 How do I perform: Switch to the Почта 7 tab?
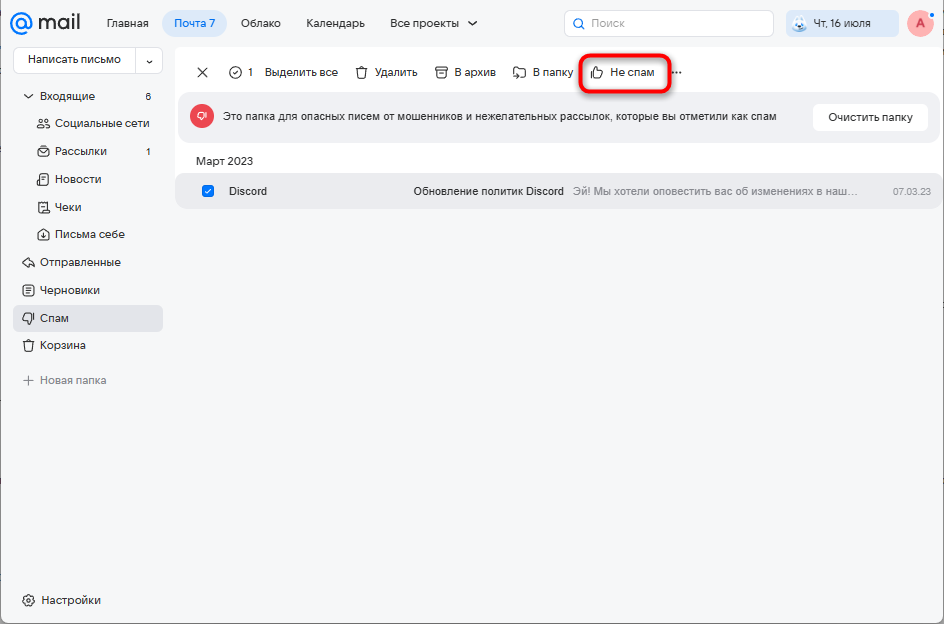point(194,23)
